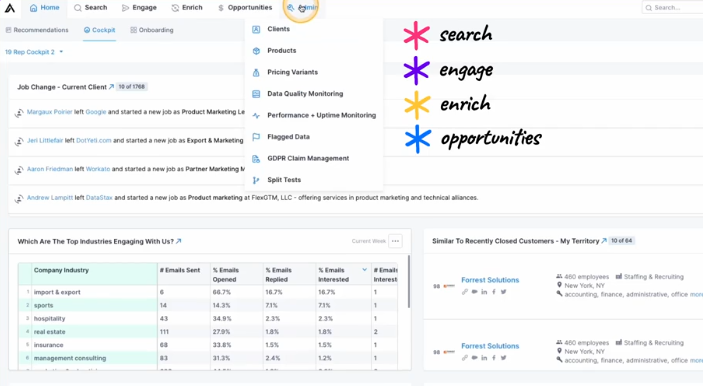This screenshot has height=386, width=703.
Task: Click the industries table vertical scrollbar
Action: click(x=408, y=282)
